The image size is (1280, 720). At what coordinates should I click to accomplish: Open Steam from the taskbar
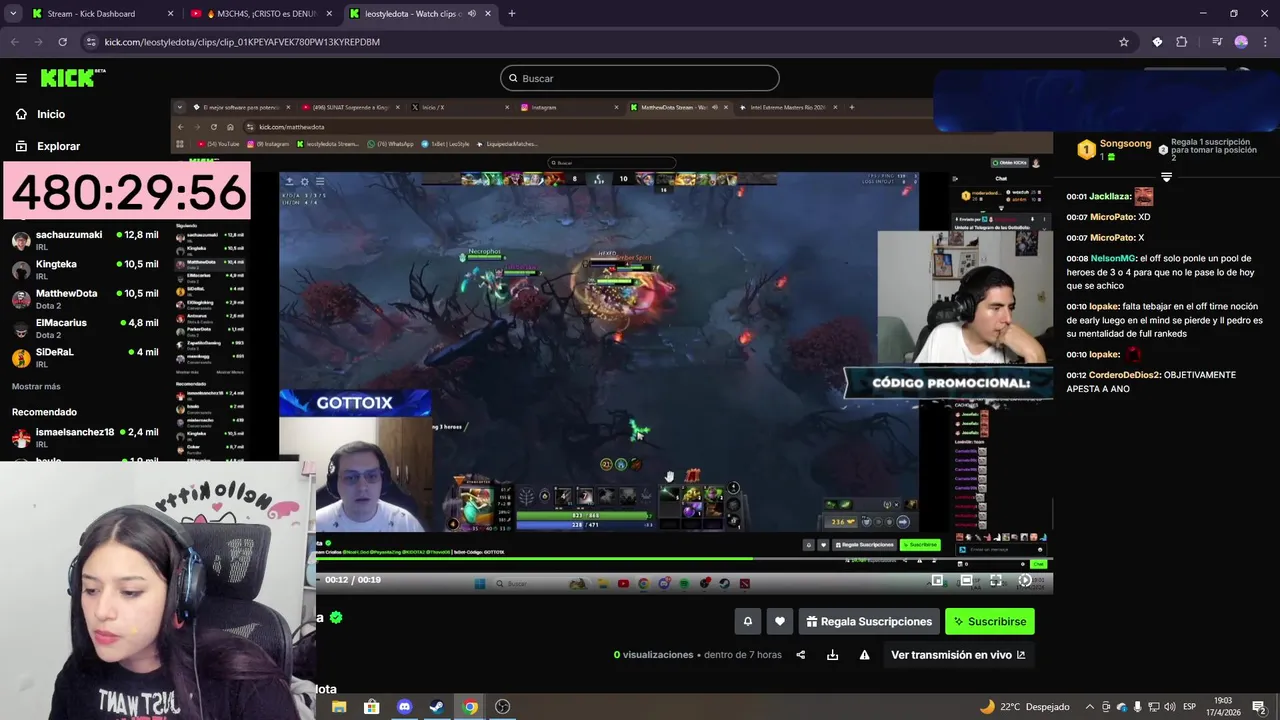click(437, 707)
